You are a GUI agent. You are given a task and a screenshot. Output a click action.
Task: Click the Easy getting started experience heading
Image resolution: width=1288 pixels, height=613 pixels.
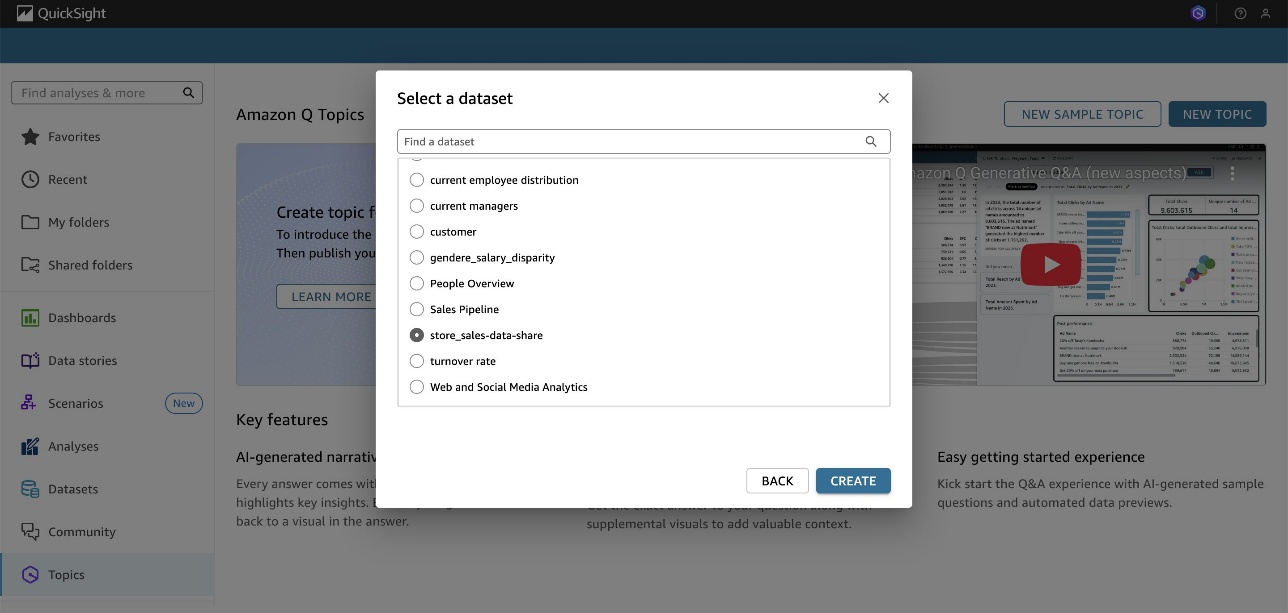tap(1041, 457)
